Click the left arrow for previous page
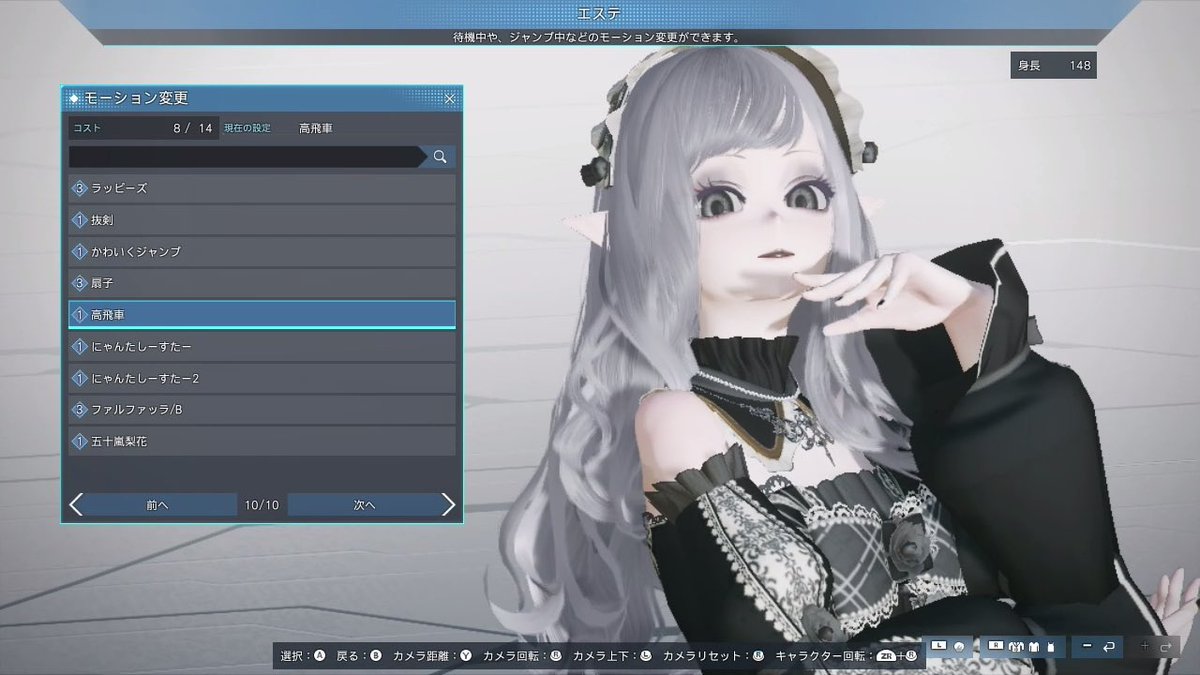Screen dimensions: 1200x675 76,505
